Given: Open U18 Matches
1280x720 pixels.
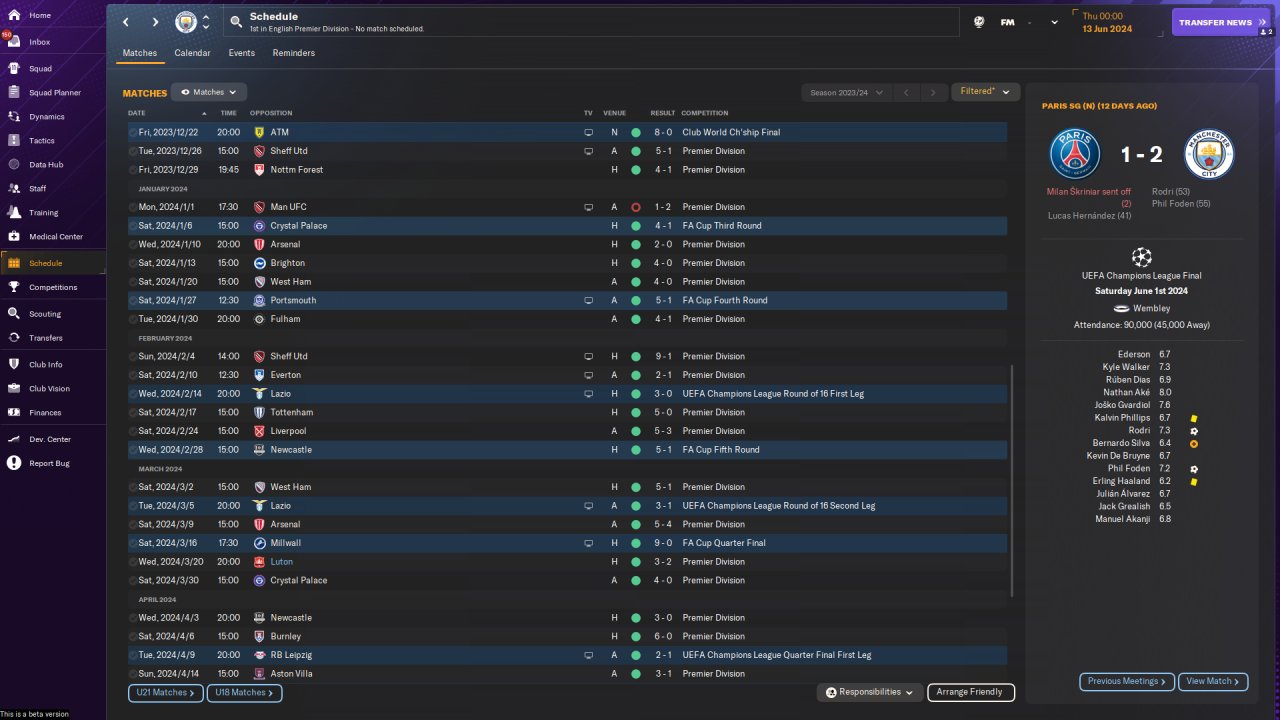Looking at the screenshot, I should coord(244,692).
